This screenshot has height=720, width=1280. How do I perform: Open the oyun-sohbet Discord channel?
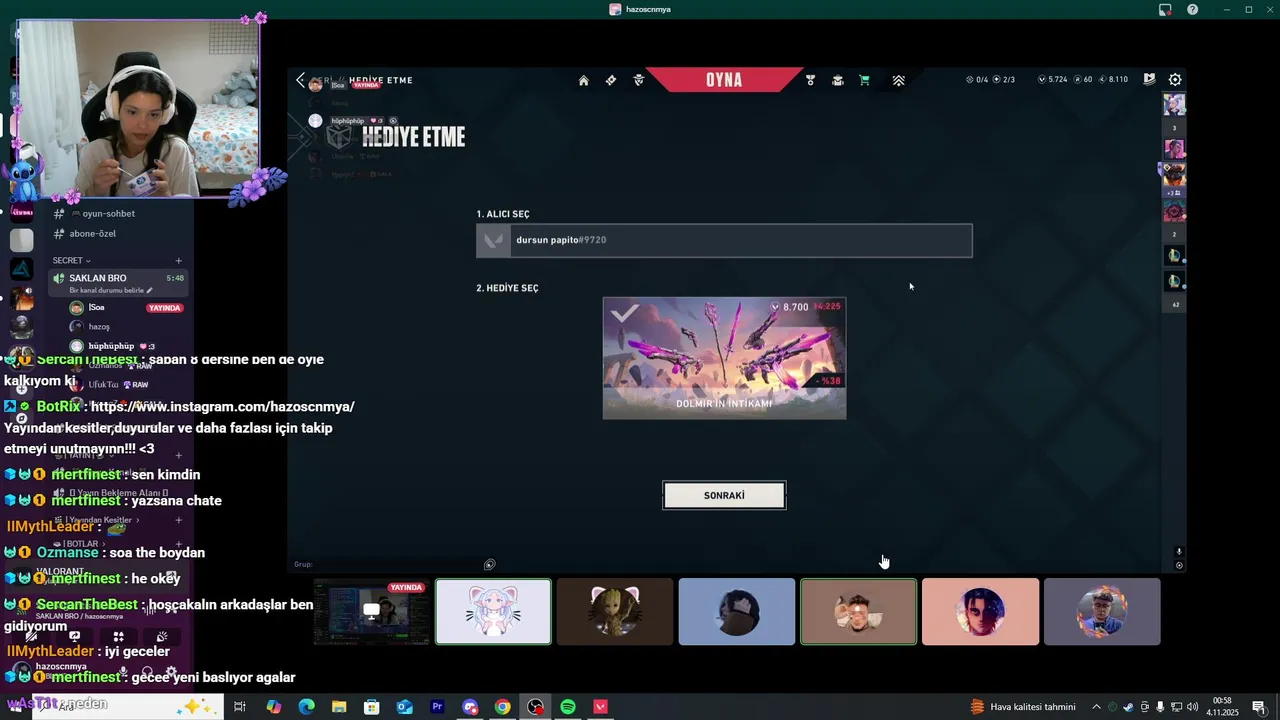[x=108, y=214]
